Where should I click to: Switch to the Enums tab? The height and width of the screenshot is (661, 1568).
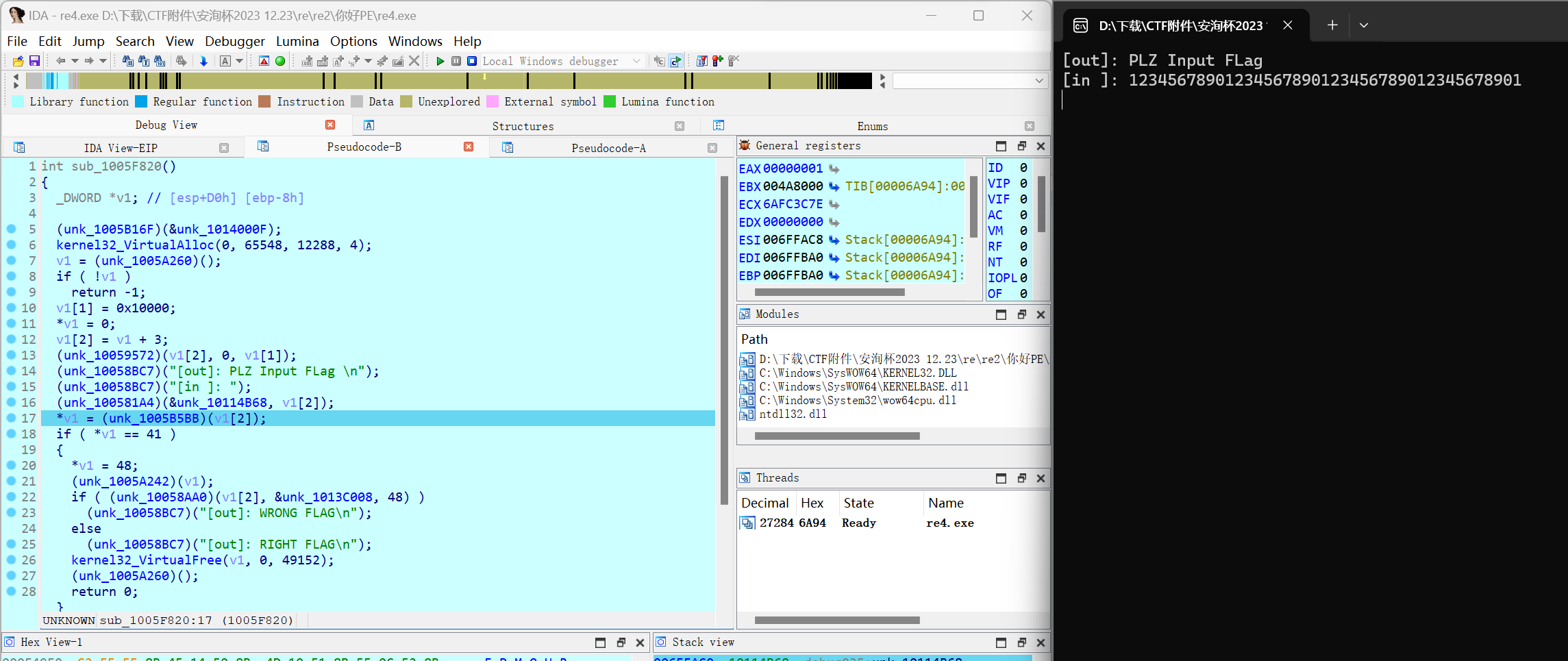click(x=872, y=126)
